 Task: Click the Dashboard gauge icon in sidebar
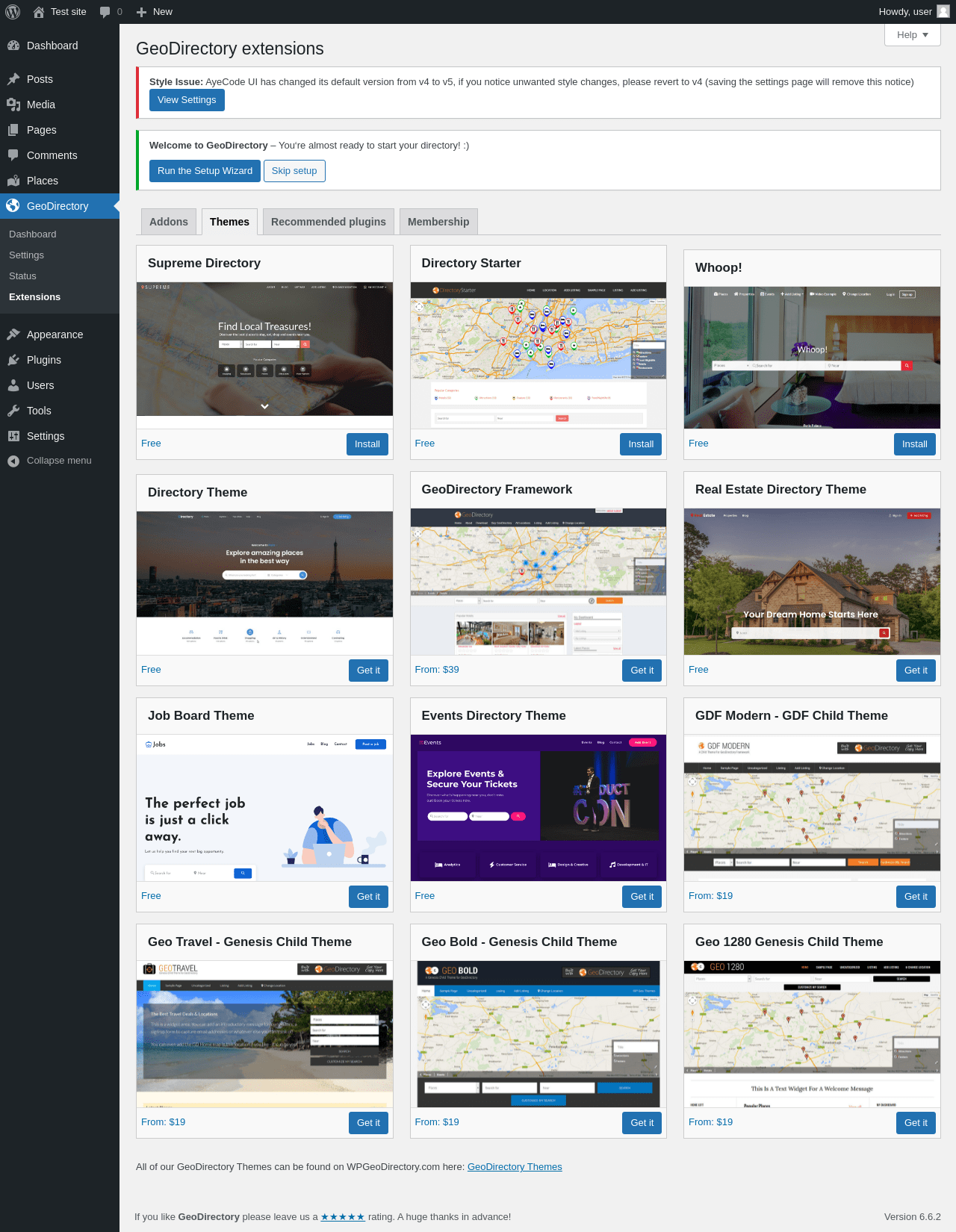pos(13,46)
